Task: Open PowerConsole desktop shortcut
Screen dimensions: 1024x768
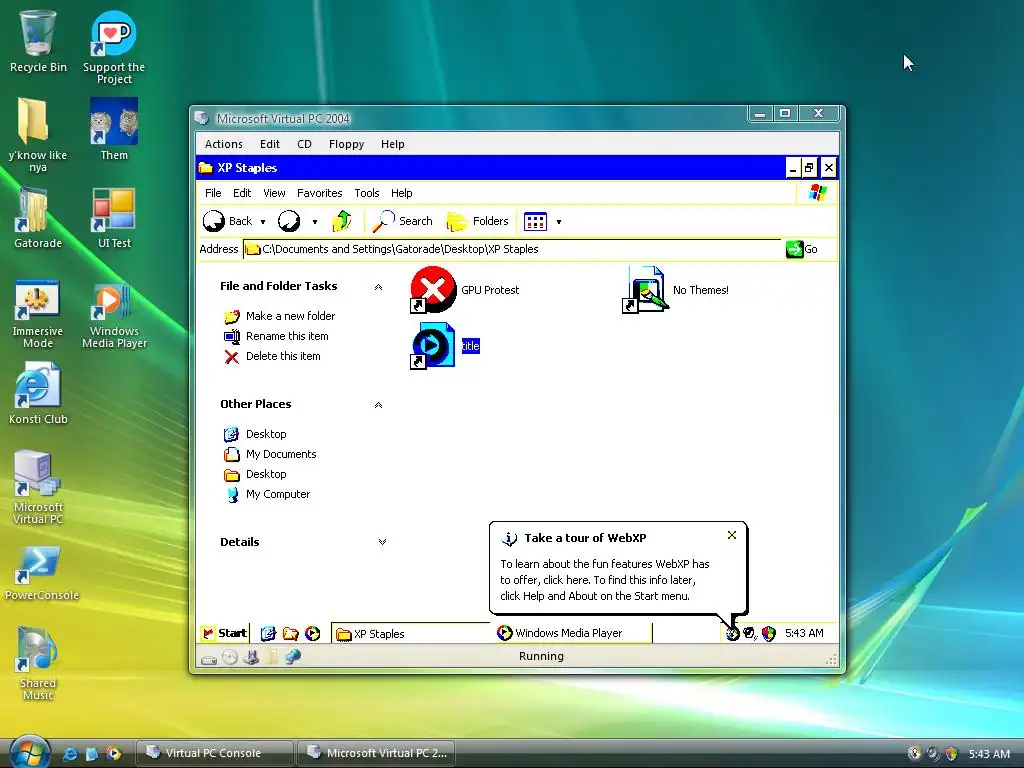Action: point(40,573)
